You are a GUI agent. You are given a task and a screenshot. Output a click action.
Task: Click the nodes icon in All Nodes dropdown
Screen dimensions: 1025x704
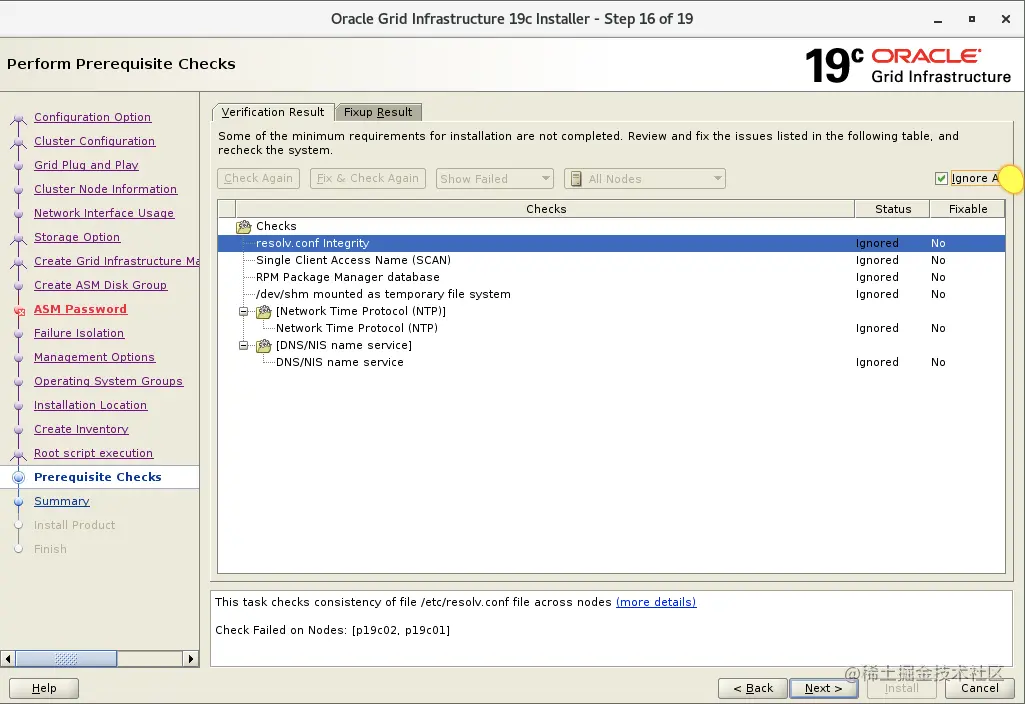pyautogui.click(x=576, y=178)
